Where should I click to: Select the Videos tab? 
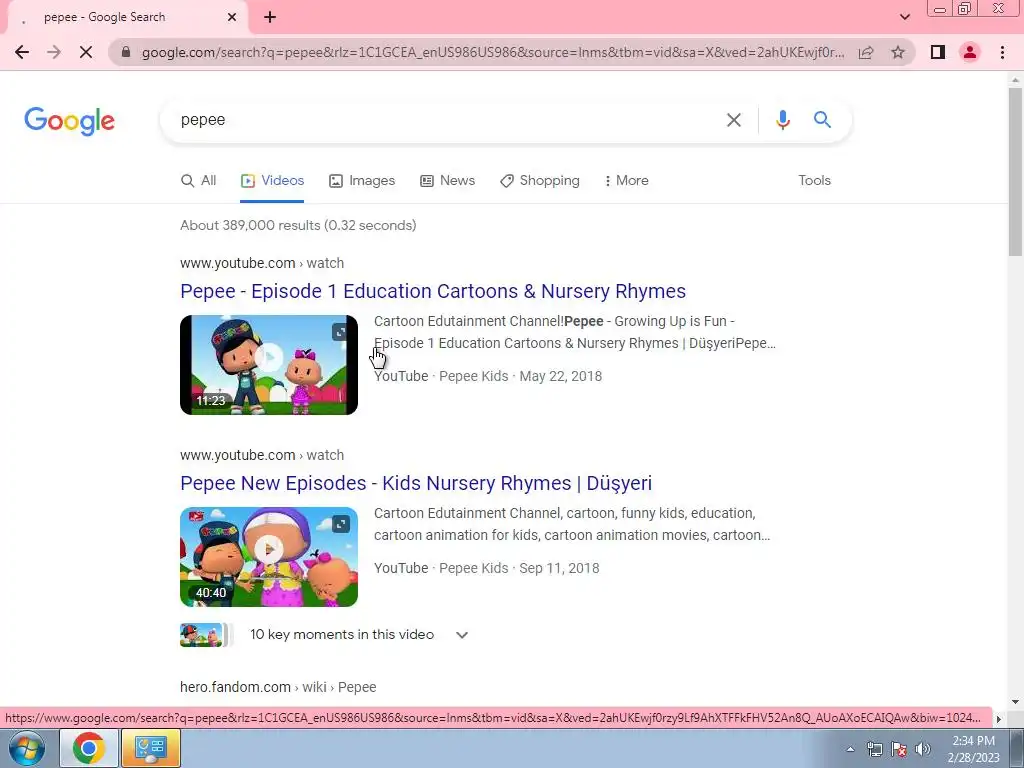(x=272, y=181)
